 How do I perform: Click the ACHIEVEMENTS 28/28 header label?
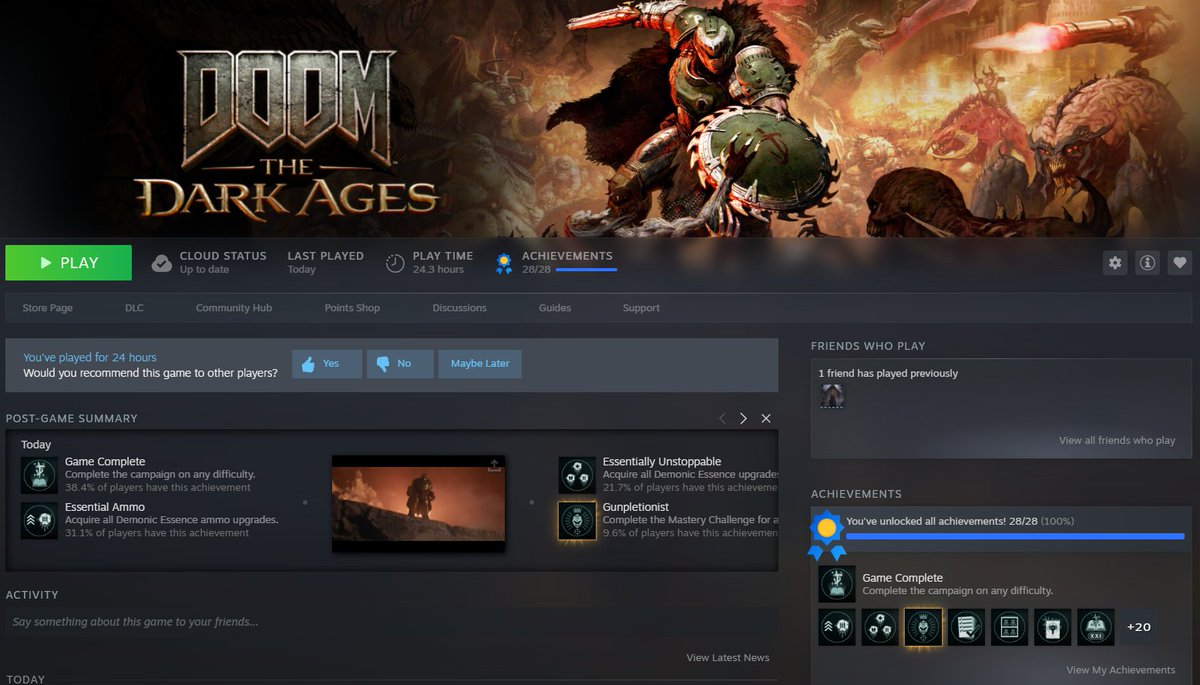coord(567,256)
